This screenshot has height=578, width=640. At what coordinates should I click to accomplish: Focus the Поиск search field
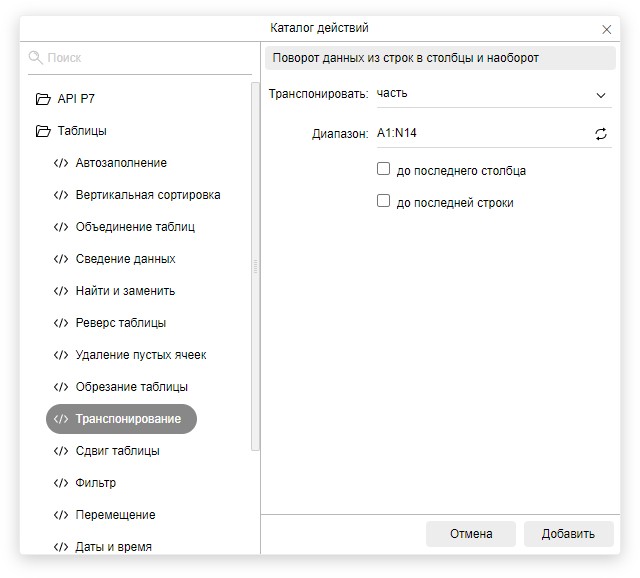(145, 58)
